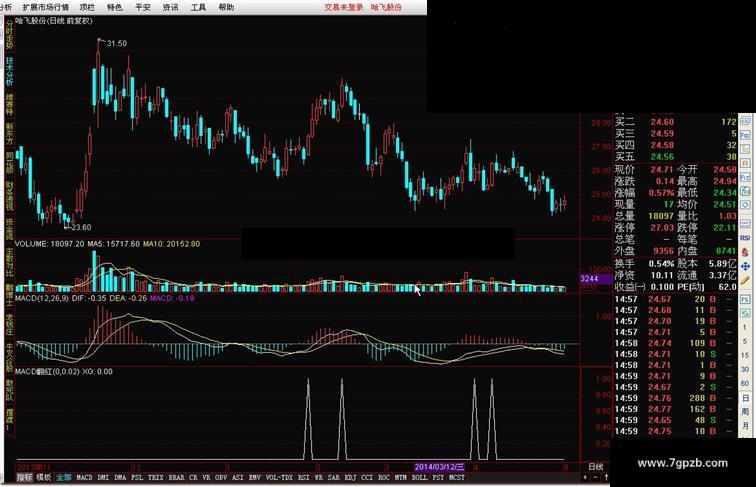Click the minus button beside 日线 label
756x487 pixels.
coord(595,477)
